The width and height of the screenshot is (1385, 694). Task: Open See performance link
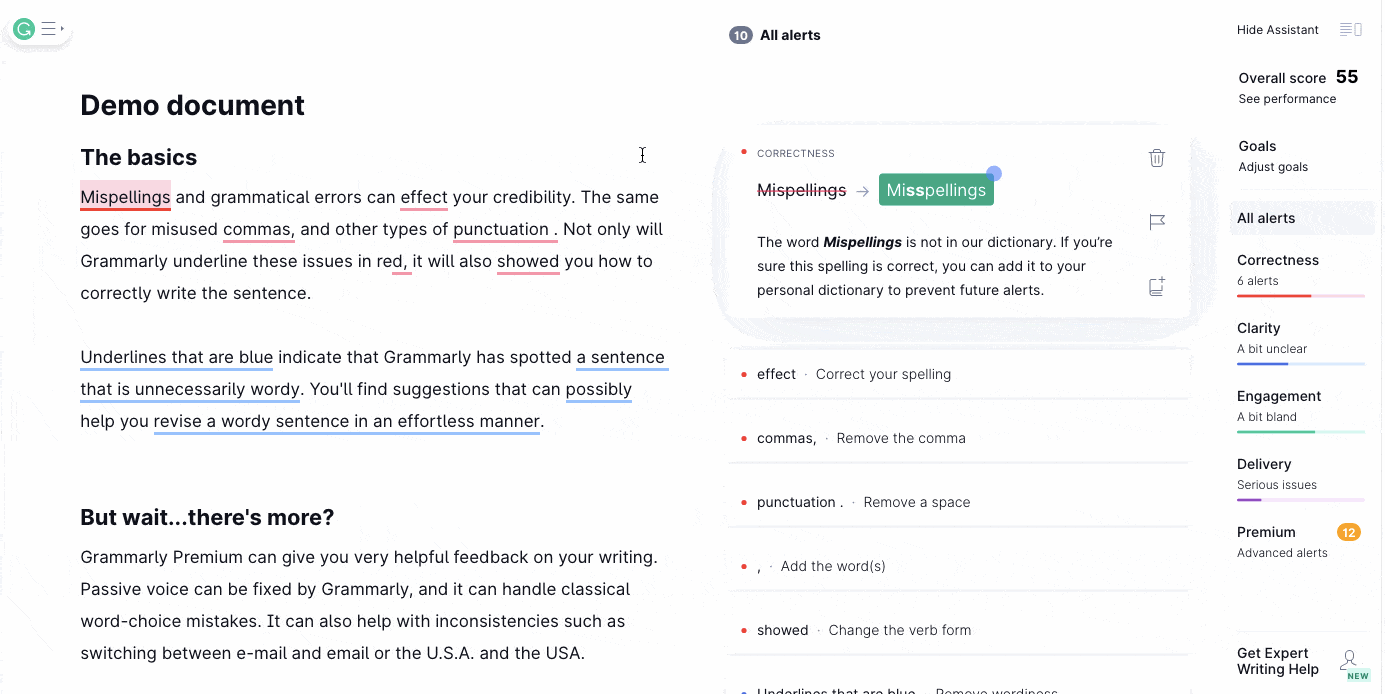point(1287,99)
